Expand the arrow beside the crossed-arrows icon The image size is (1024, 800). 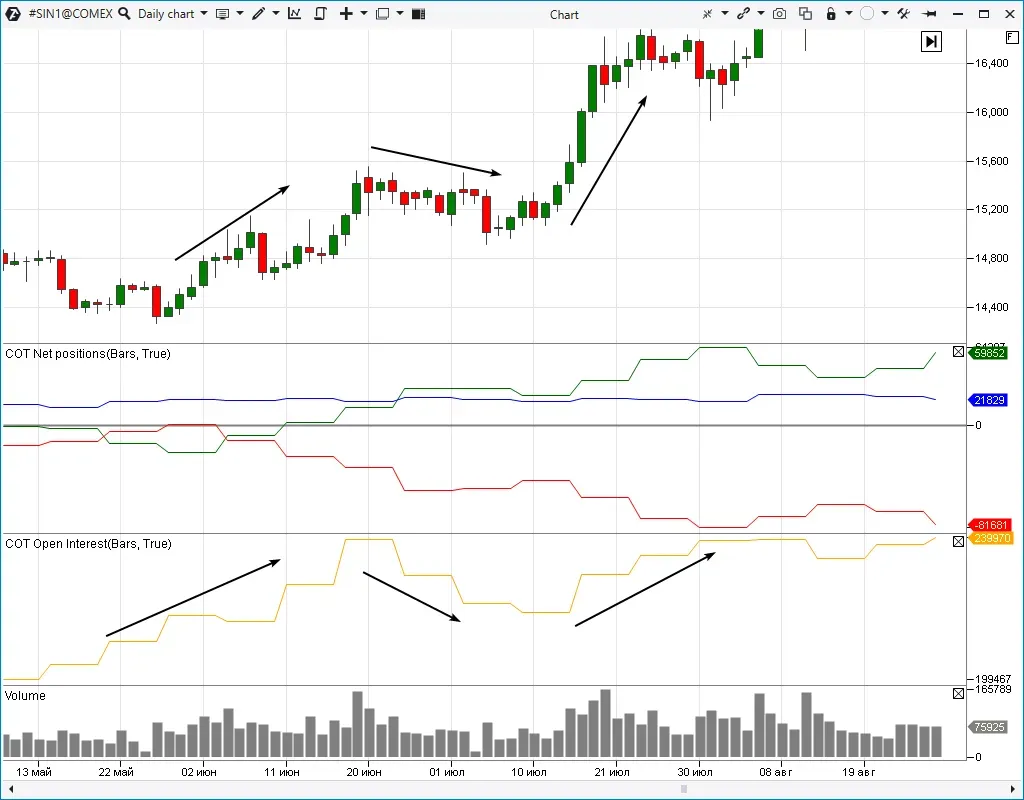coord(724,14)
